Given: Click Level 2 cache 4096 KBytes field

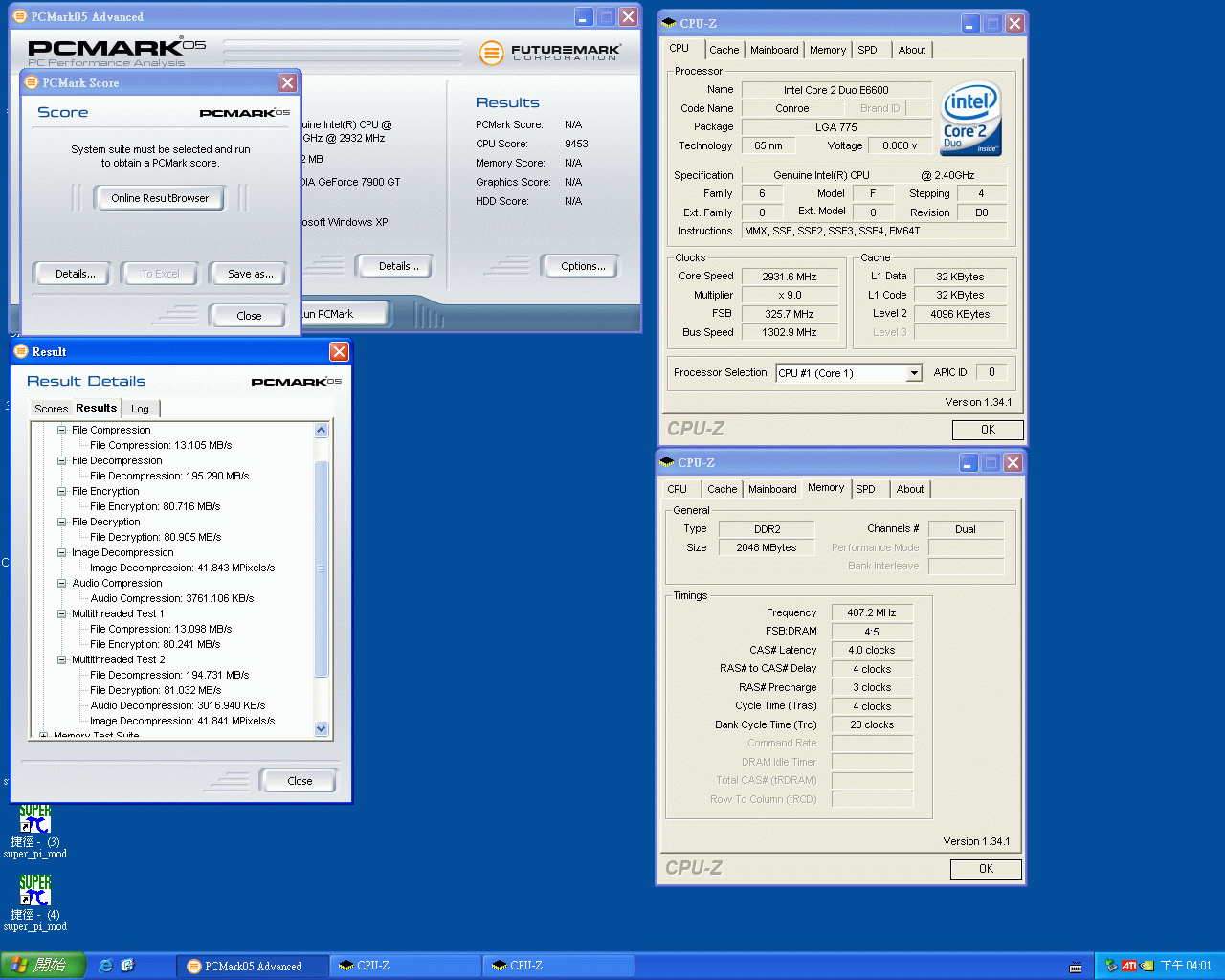Looking at the screenshot, I should [x=960, y=314].
